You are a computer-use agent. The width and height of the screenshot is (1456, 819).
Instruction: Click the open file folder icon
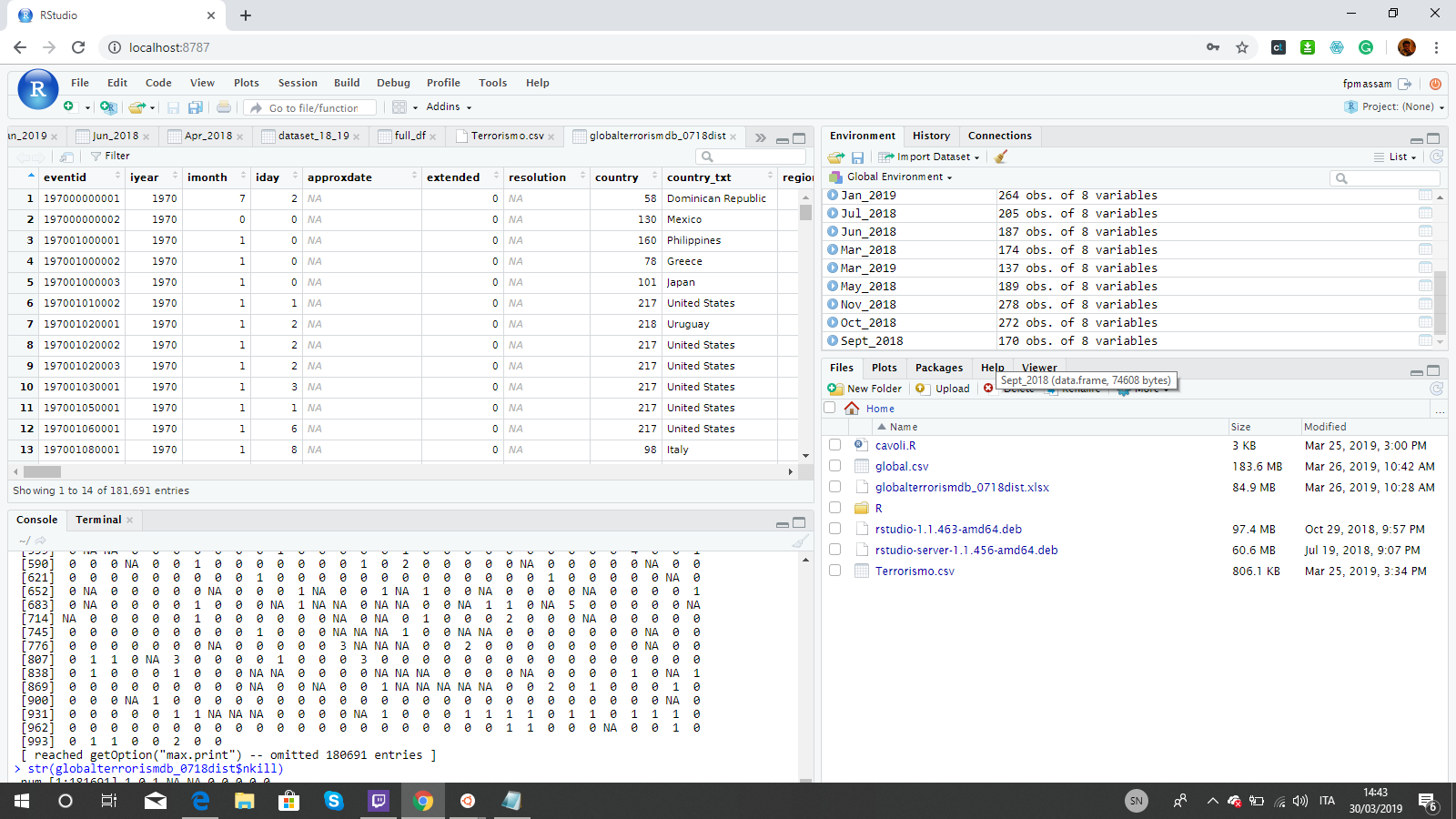(136, 107)
